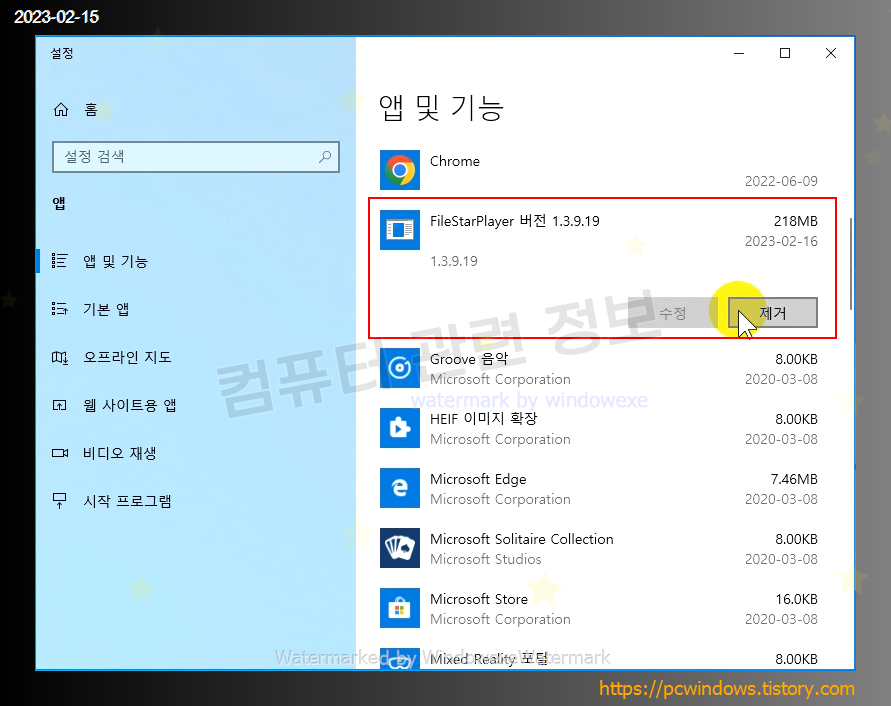The image size is (891, 706).
Task: Click the 시작 프로그램 icon
Action: (60, 501)
